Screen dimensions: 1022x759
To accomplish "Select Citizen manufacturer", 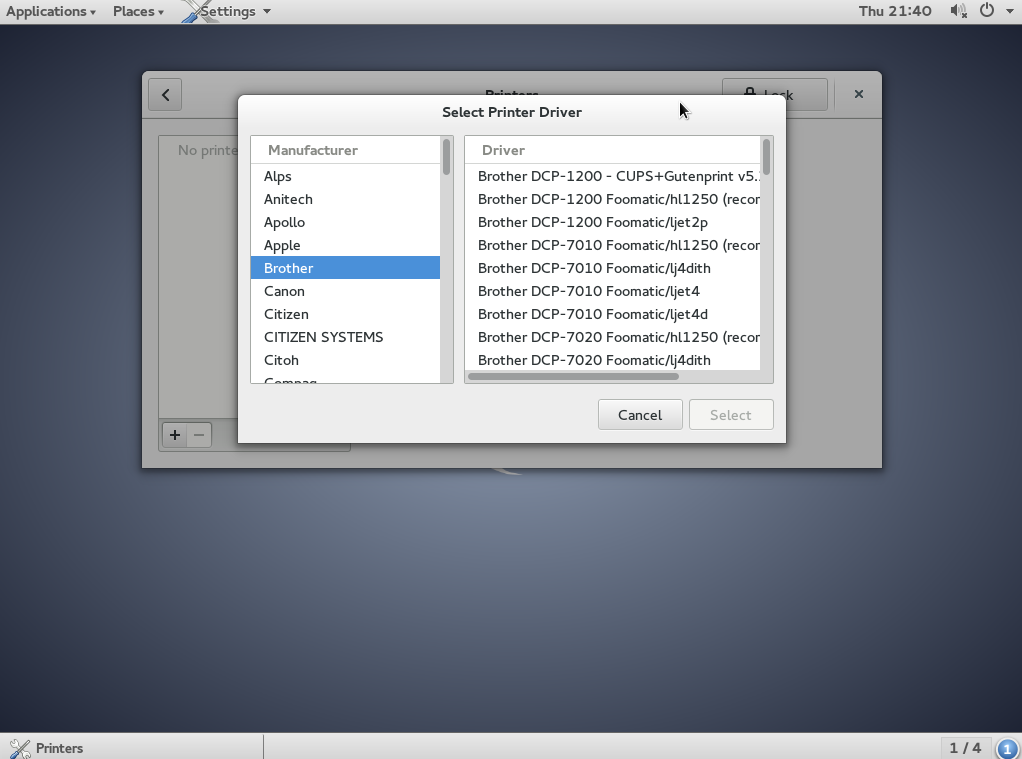I will tap(345, 314).
